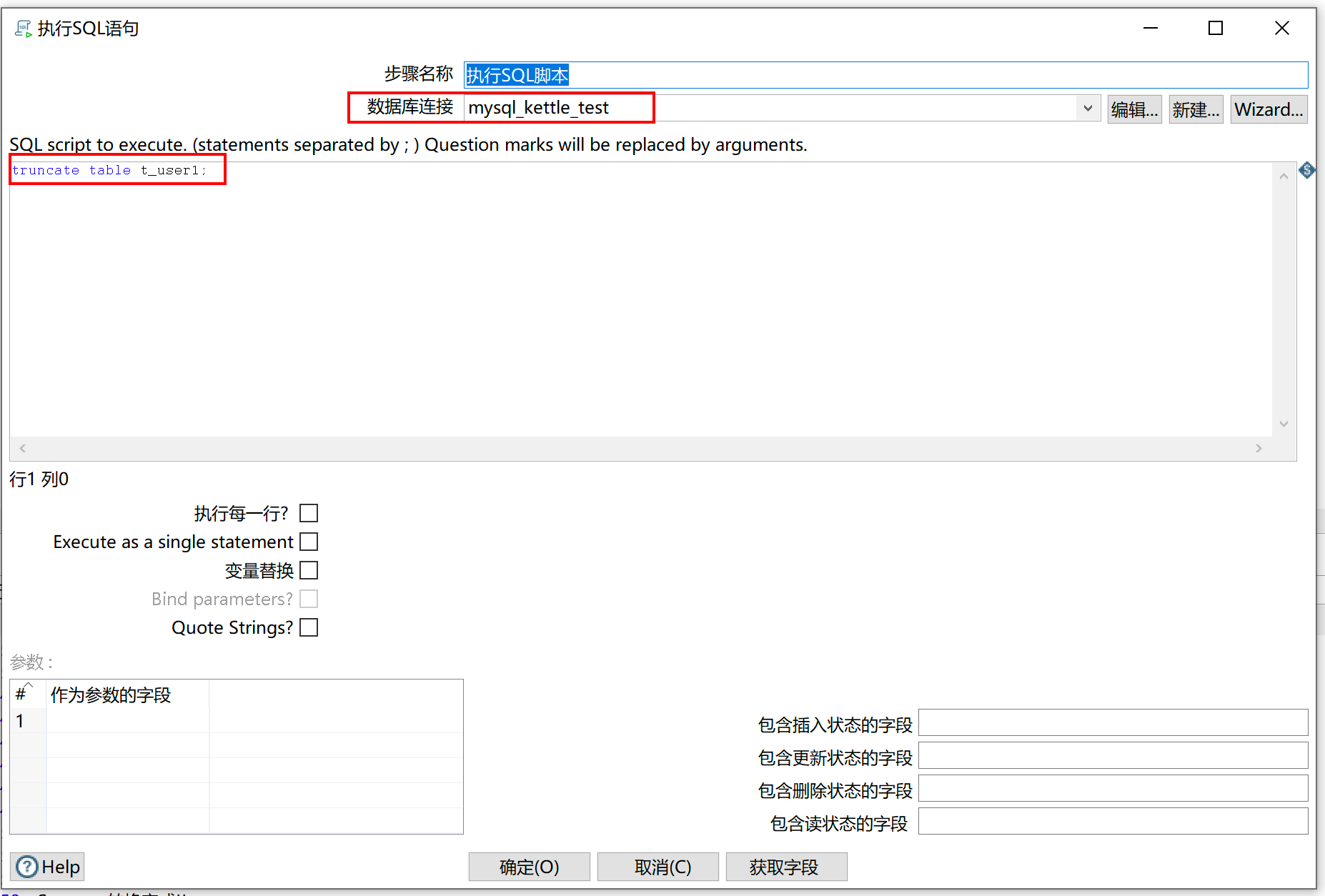The height and width of the screenshot is (896, 1325).
Task: Close the 执行SQL语句 dialog
Action: coord(1282,28)
